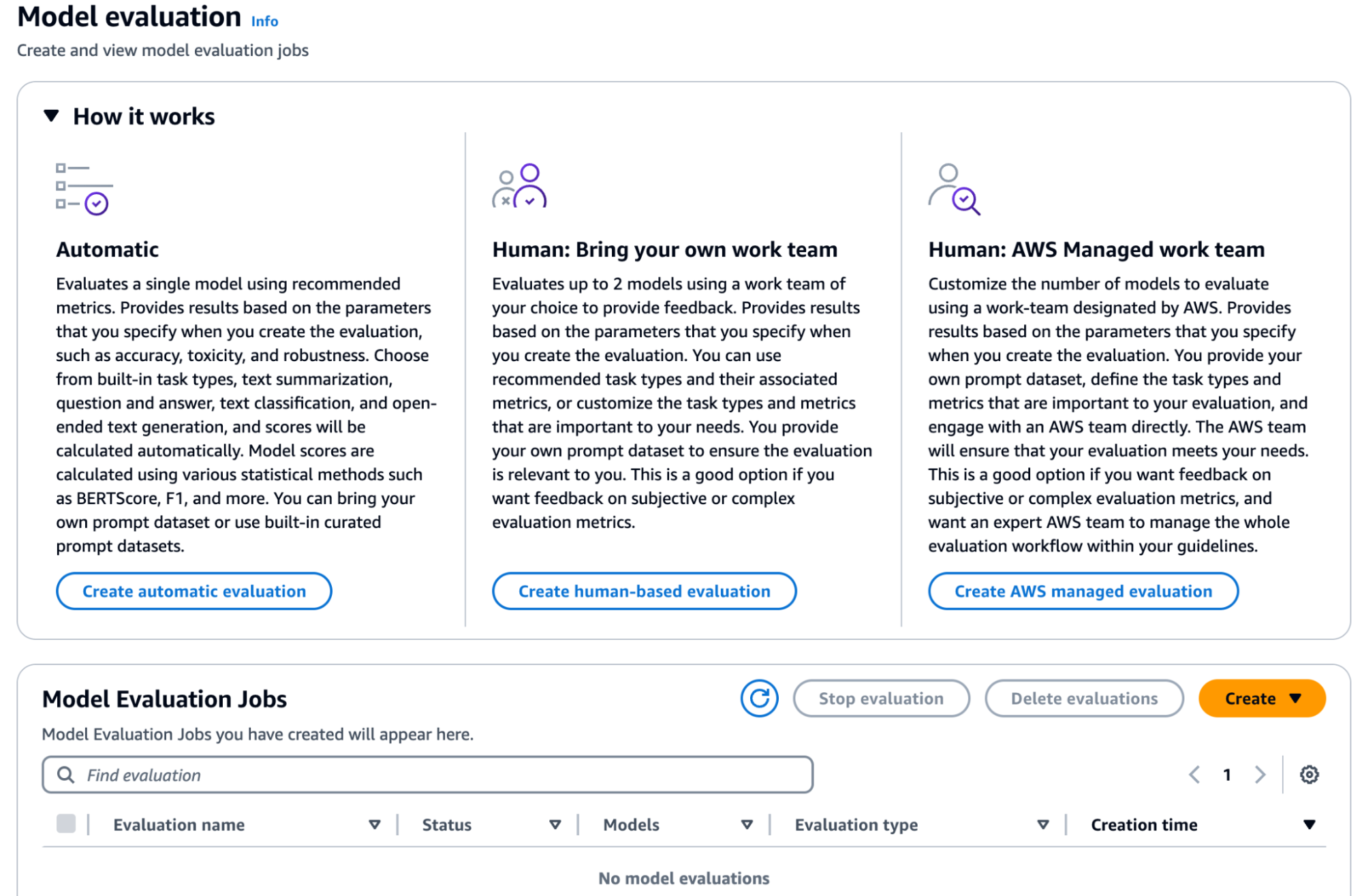
Task: Click Create human-based evaluation button
Action: coord(644,591)
